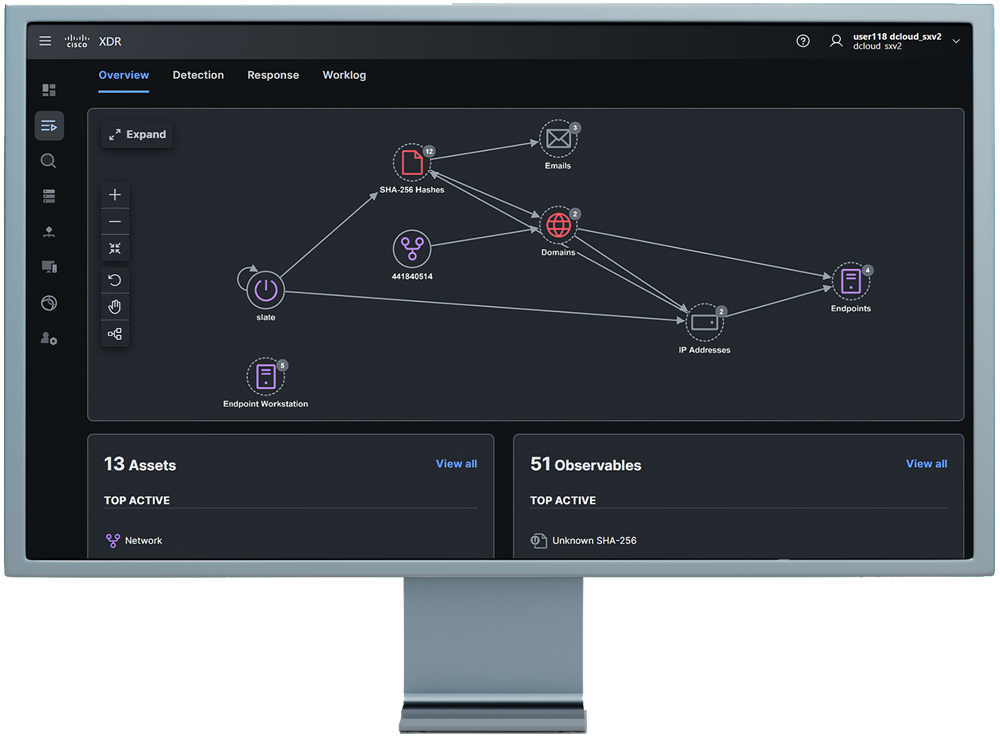The image size is (1000, 736).
Task: Switch to the Detection tab
Action: 198,75
